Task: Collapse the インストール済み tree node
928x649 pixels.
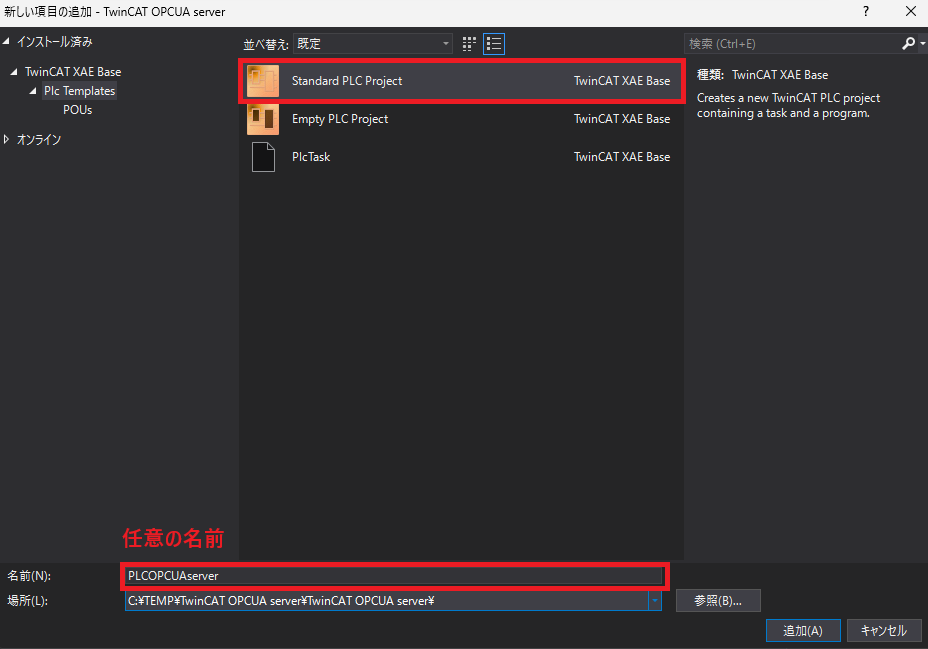Action: (7, 41)
